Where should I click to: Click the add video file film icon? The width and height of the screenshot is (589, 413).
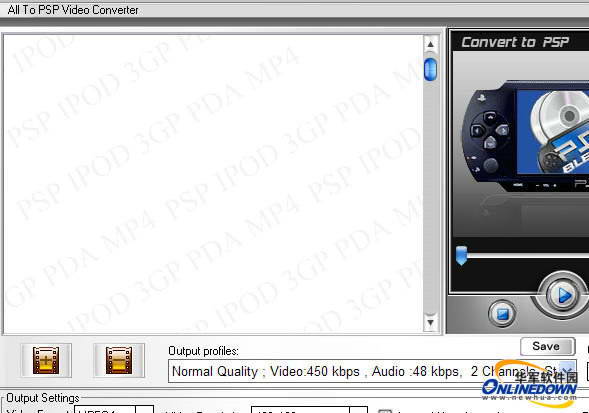coord(46,360)
